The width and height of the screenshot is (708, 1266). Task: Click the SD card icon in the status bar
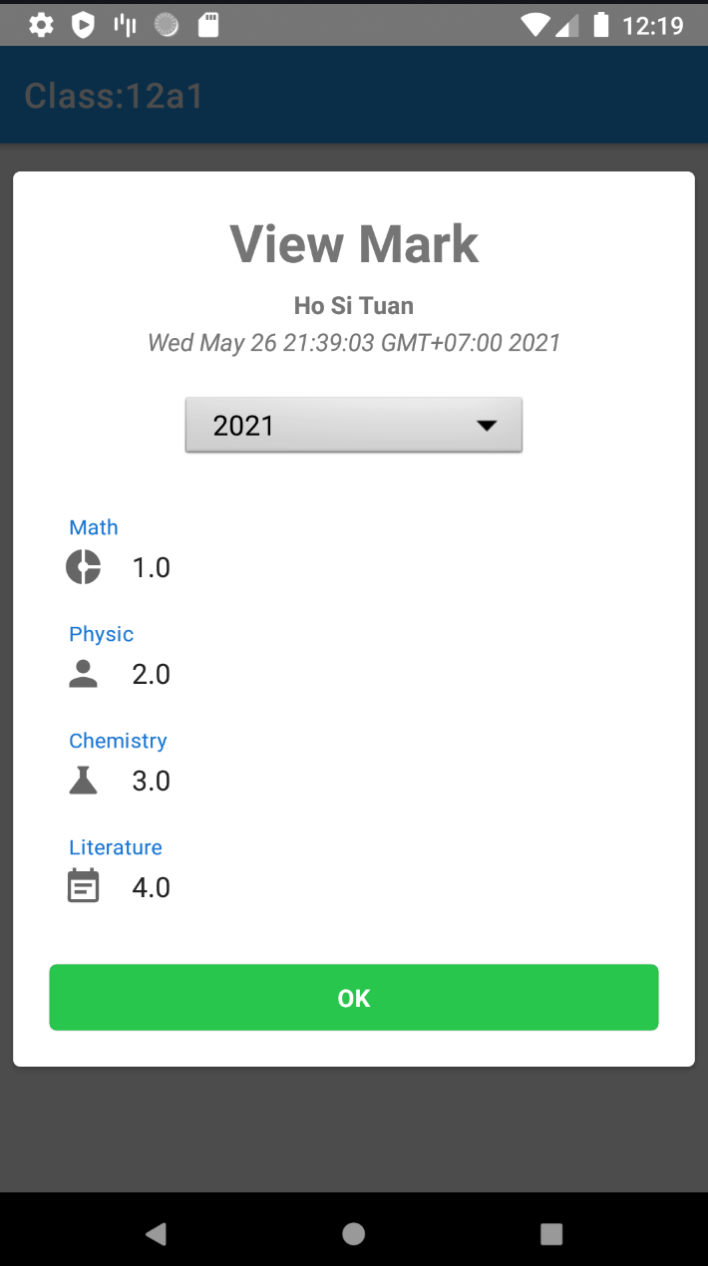207,24
